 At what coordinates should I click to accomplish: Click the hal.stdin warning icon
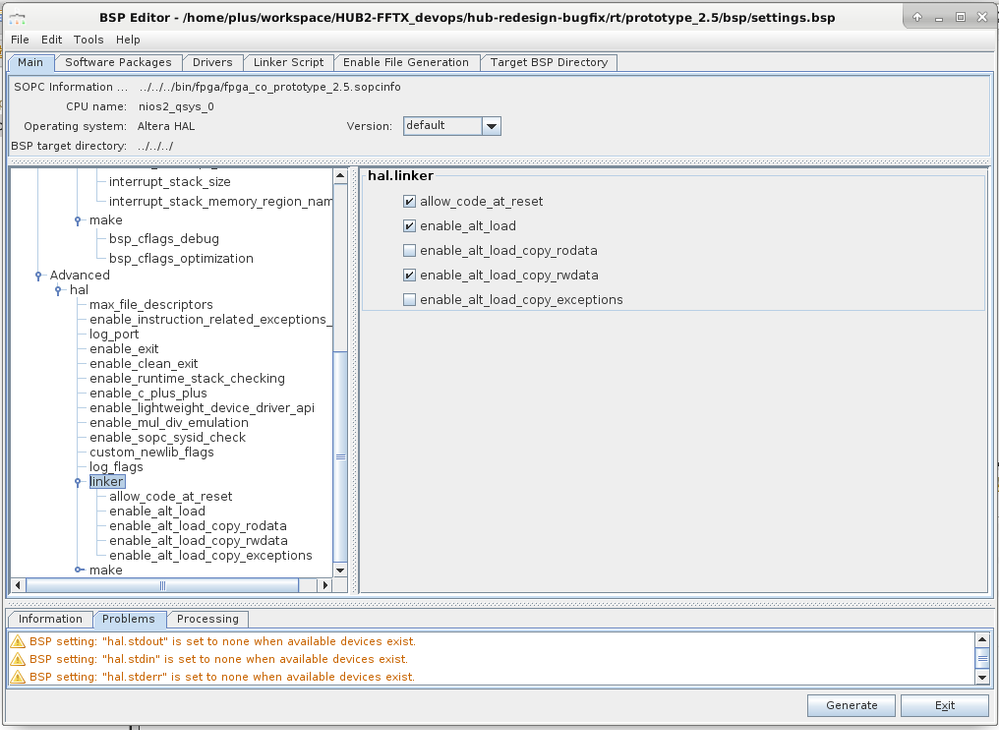pos(18,659)
